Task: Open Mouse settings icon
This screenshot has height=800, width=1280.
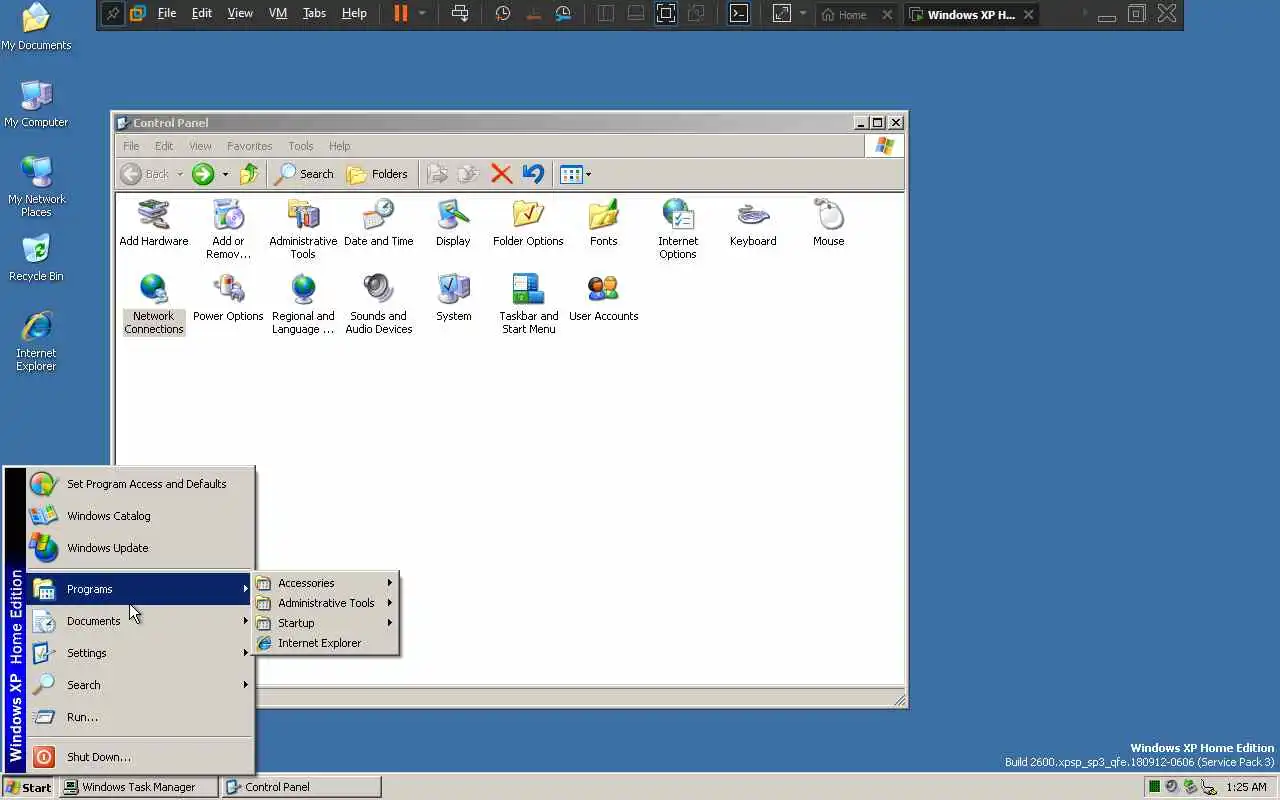Action: pos(828,222)
